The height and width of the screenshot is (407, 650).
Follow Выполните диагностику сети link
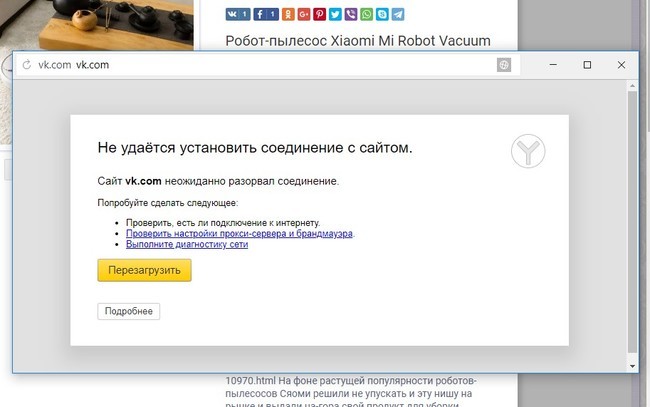click(187, 244)
